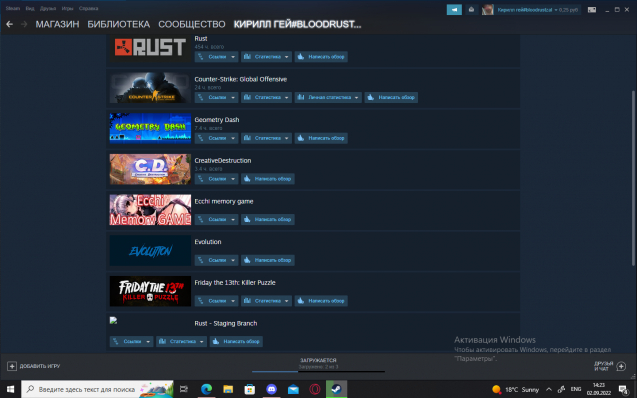Expand Статистика dropdown for Friday the 13th
The height and width of the screenshot is (398, 637).
pyautogui.click(x=266, y=301)
